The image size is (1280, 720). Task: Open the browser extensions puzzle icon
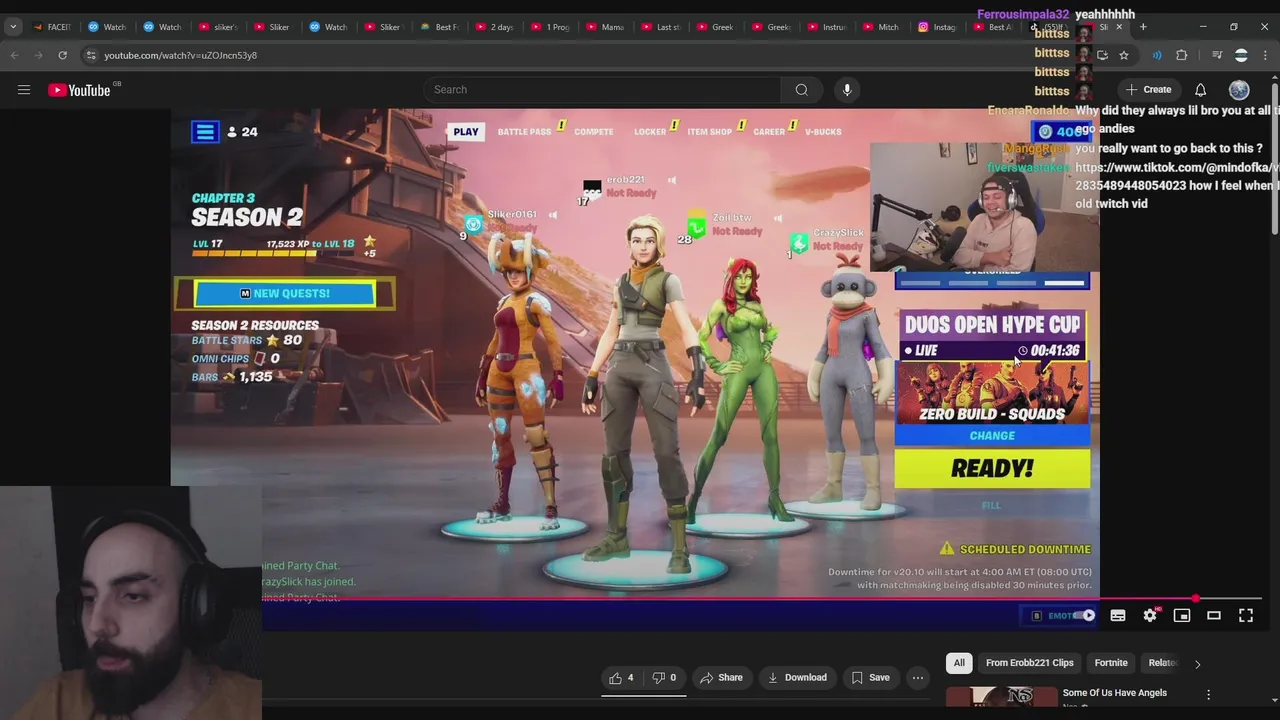[x=1181, y=55]
